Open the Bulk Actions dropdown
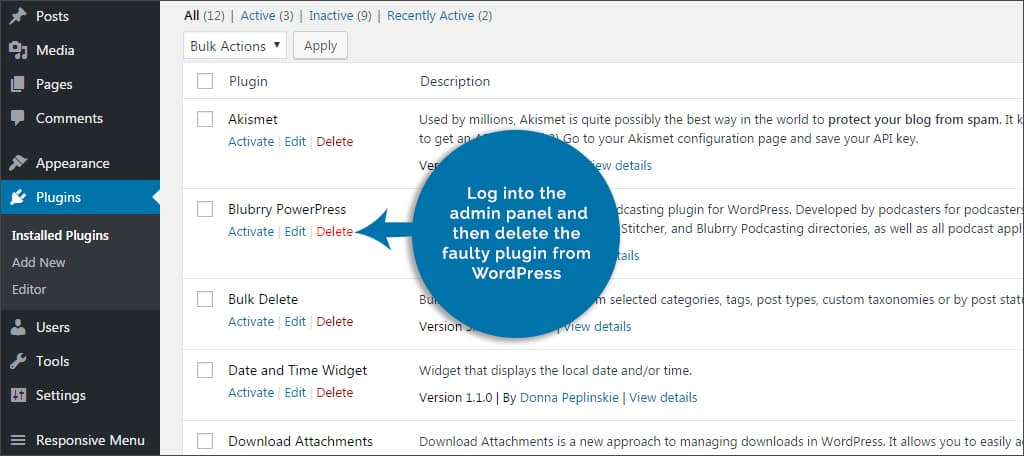 tap(235, 46)
